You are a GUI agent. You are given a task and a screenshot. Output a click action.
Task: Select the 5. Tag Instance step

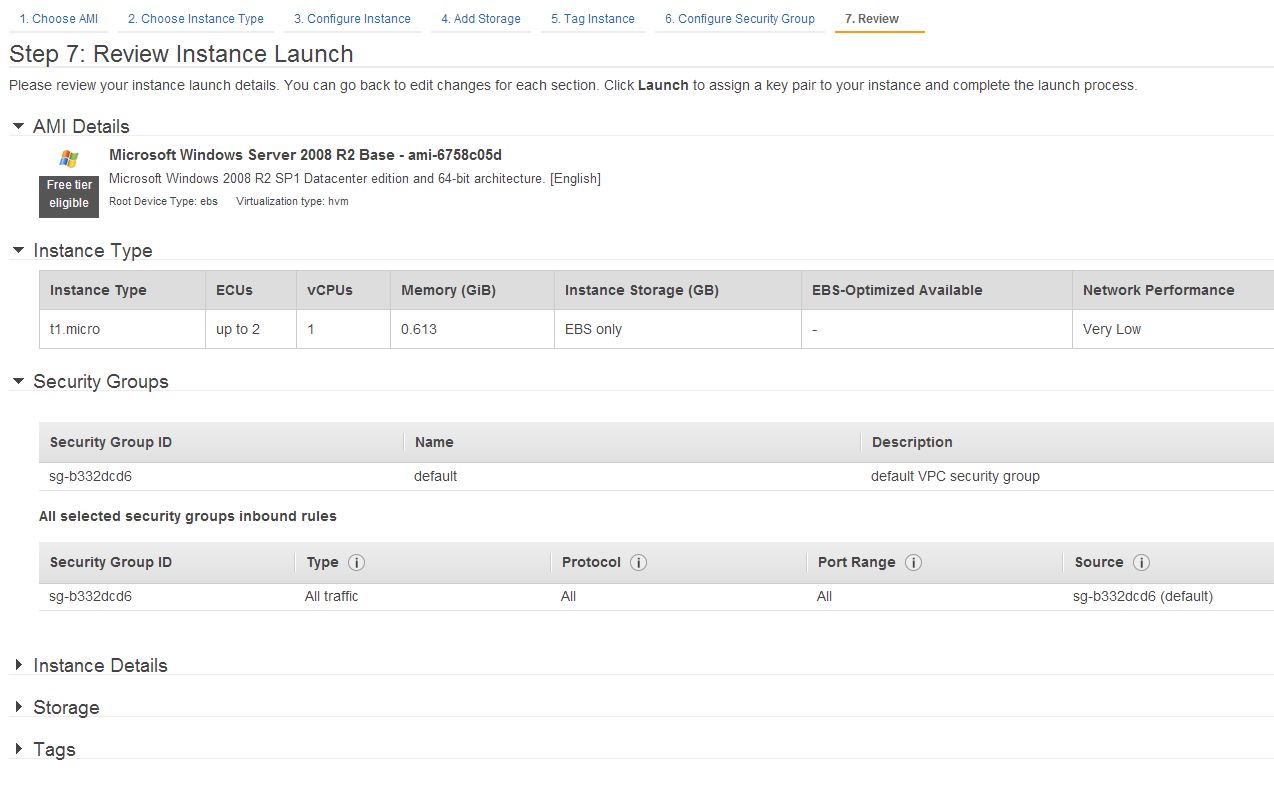click(593, 19)
